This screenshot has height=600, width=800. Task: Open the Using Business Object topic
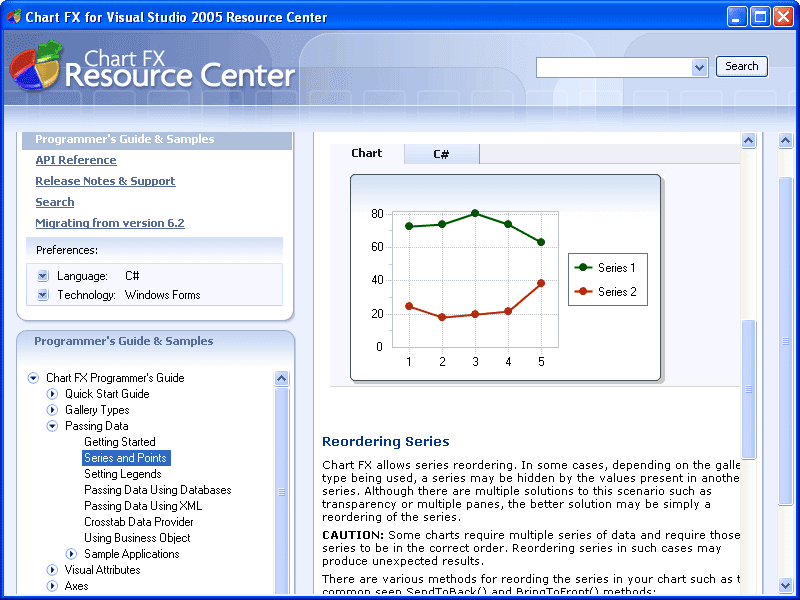[137, 538]
